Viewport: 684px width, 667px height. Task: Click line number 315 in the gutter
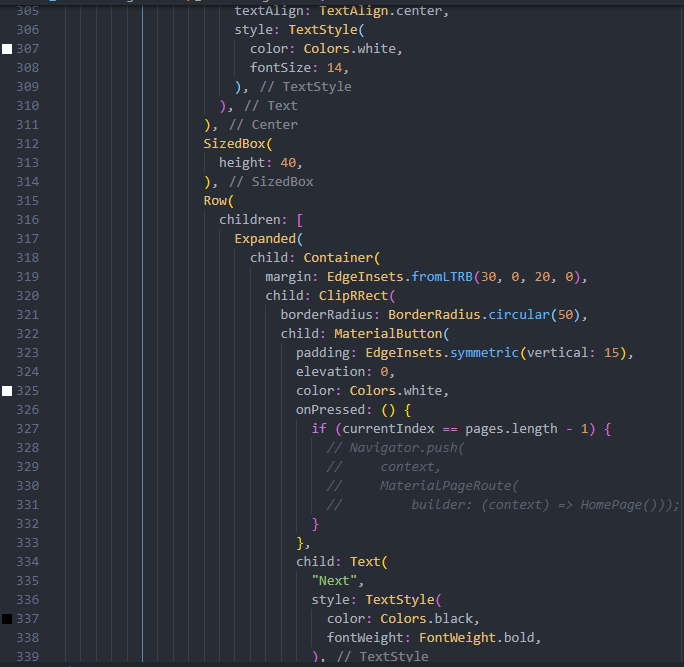(x=27, y=201)
